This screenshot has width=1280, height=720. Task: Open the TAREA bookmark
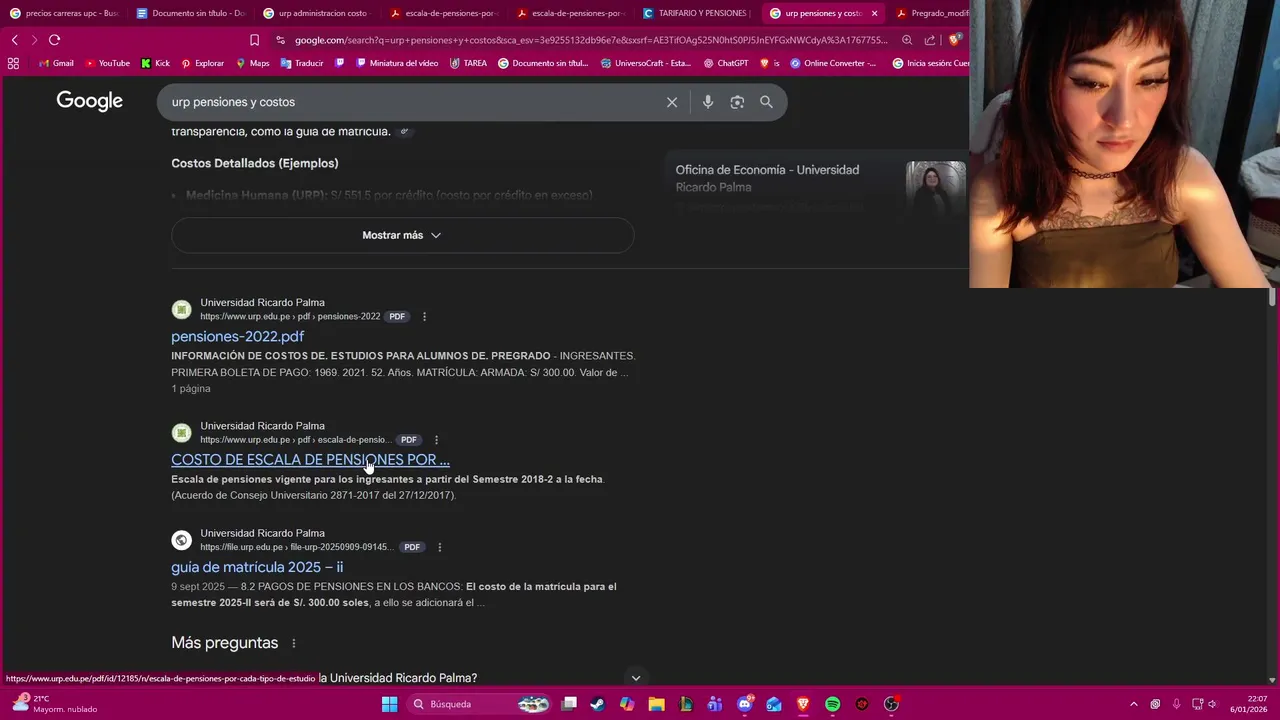[x=468, y=63]
